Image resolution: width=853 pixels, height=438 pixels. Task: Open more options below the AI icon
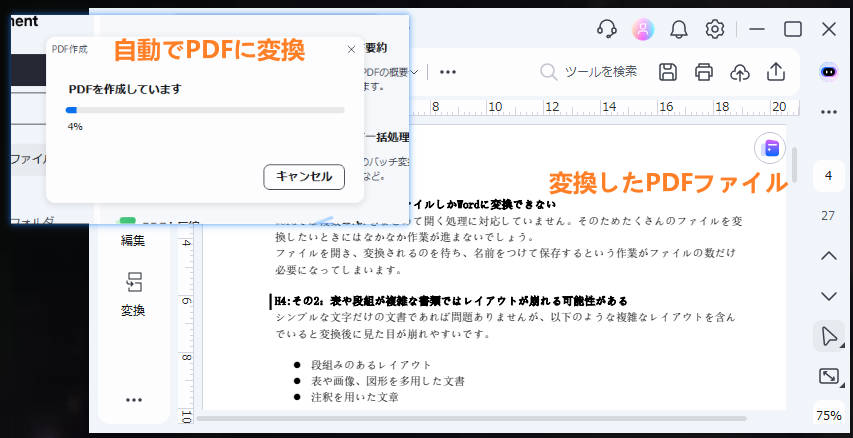[x=829, y=112]
